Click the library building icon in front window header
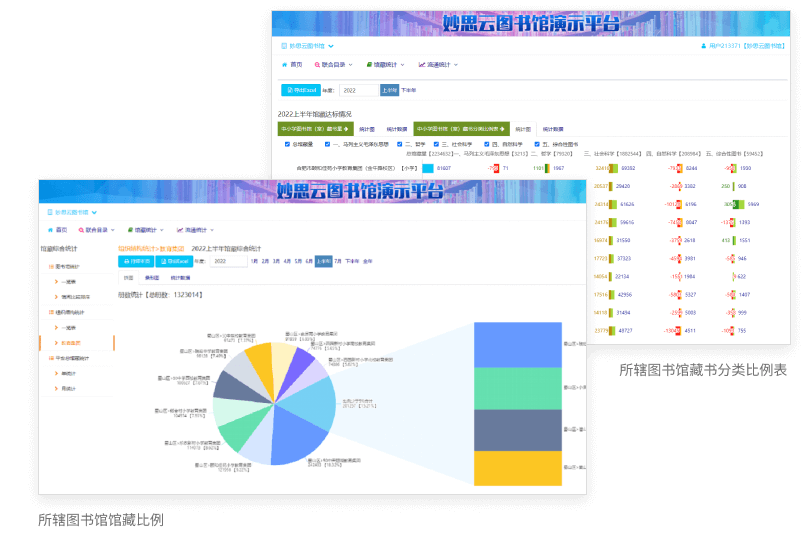 pos(50,212)
